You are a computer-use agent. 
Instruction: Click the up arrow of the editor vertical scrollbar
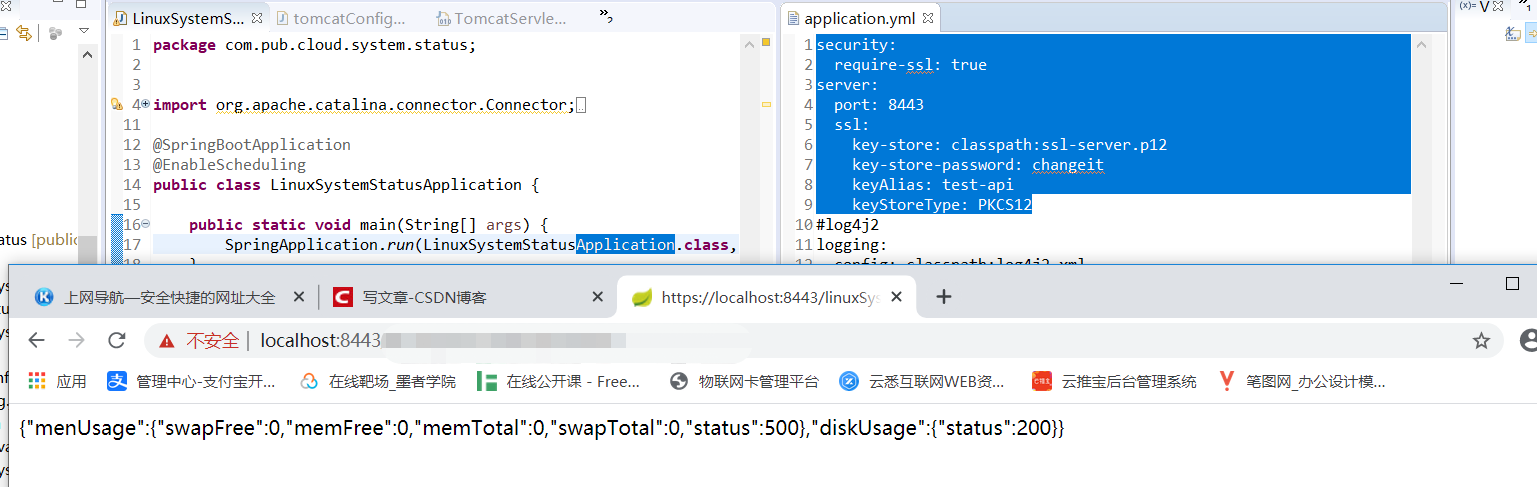(749, 43)
